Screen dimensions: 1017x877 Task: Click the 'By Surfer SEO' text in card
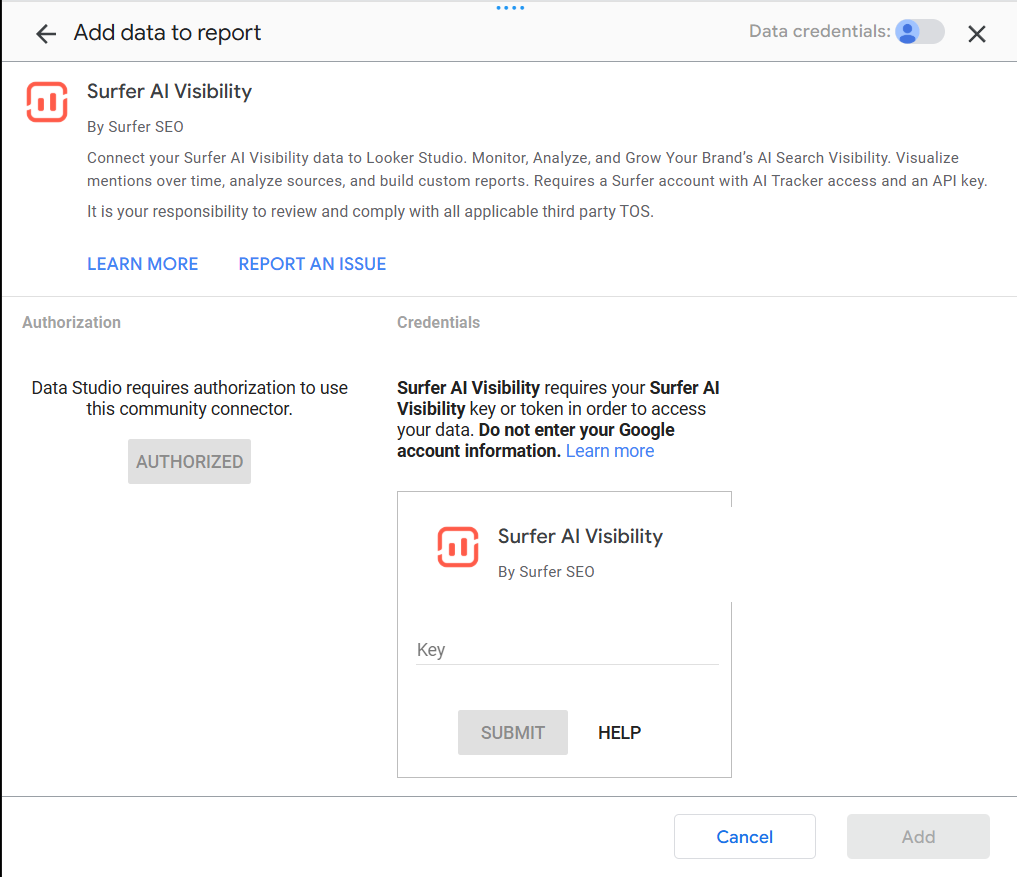pos(546,571)
